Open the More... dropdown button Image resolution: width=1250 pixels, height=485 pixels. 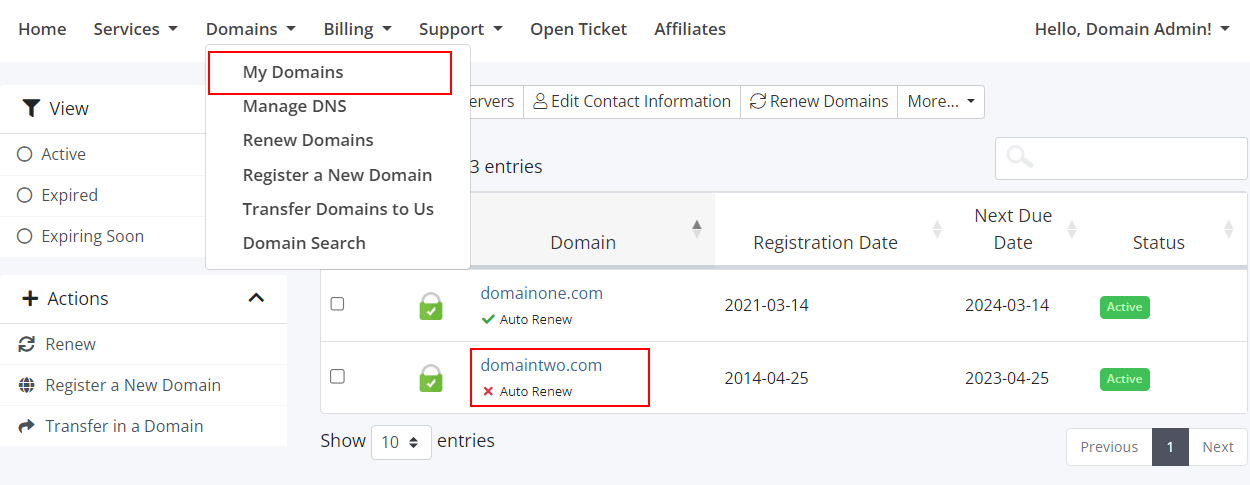point(940,101)
